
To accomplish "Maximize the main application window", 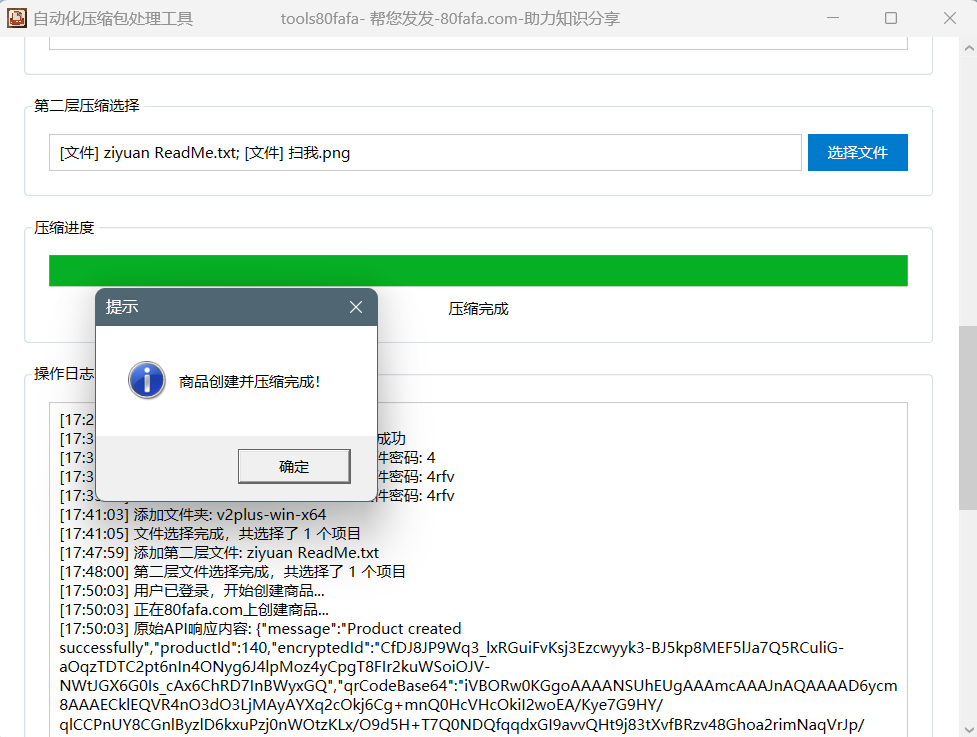I will [x=890, y=18].
